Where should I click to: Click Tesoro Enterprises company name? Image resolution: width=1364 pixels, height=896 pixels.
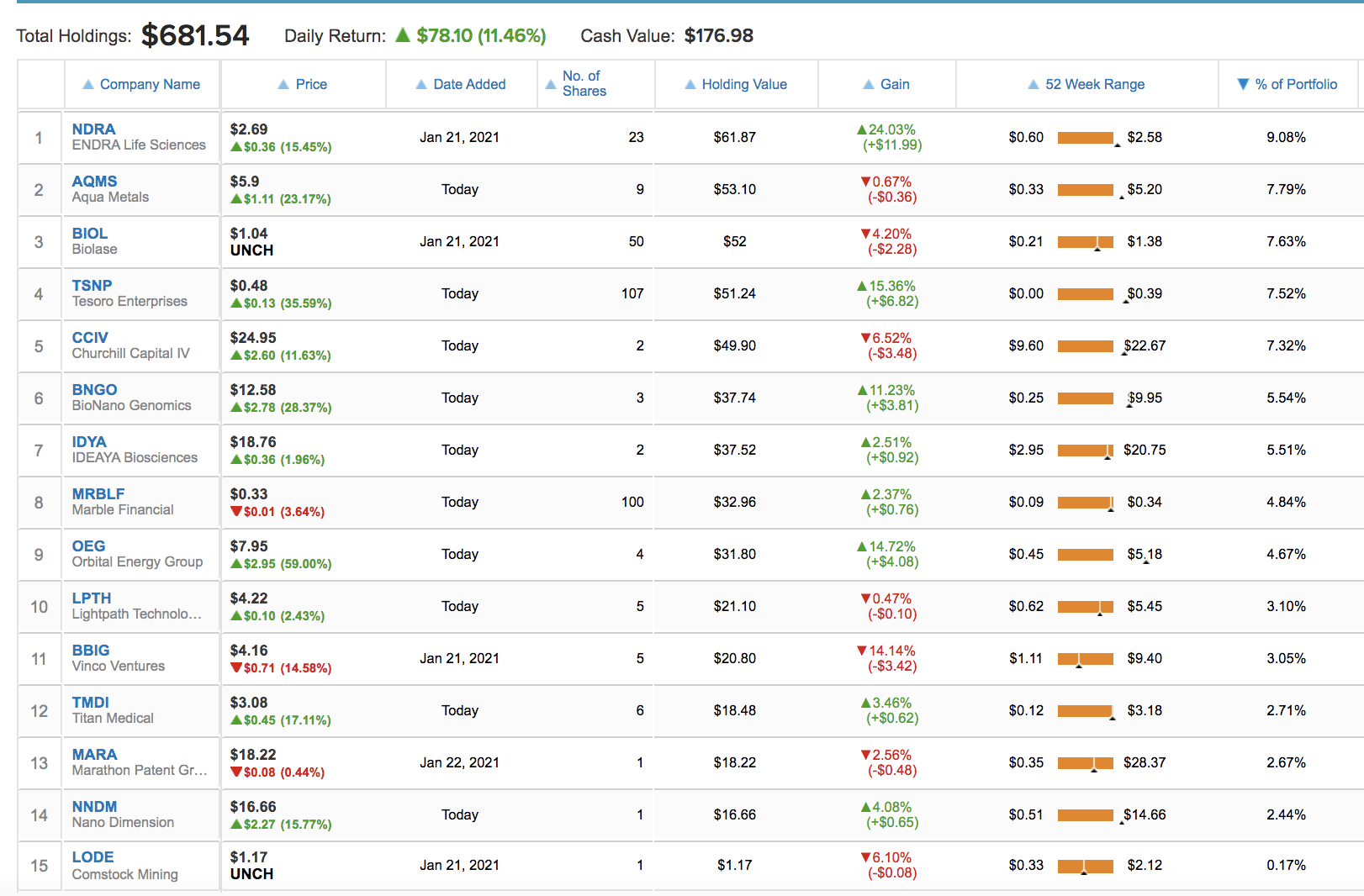click(130, 302)
